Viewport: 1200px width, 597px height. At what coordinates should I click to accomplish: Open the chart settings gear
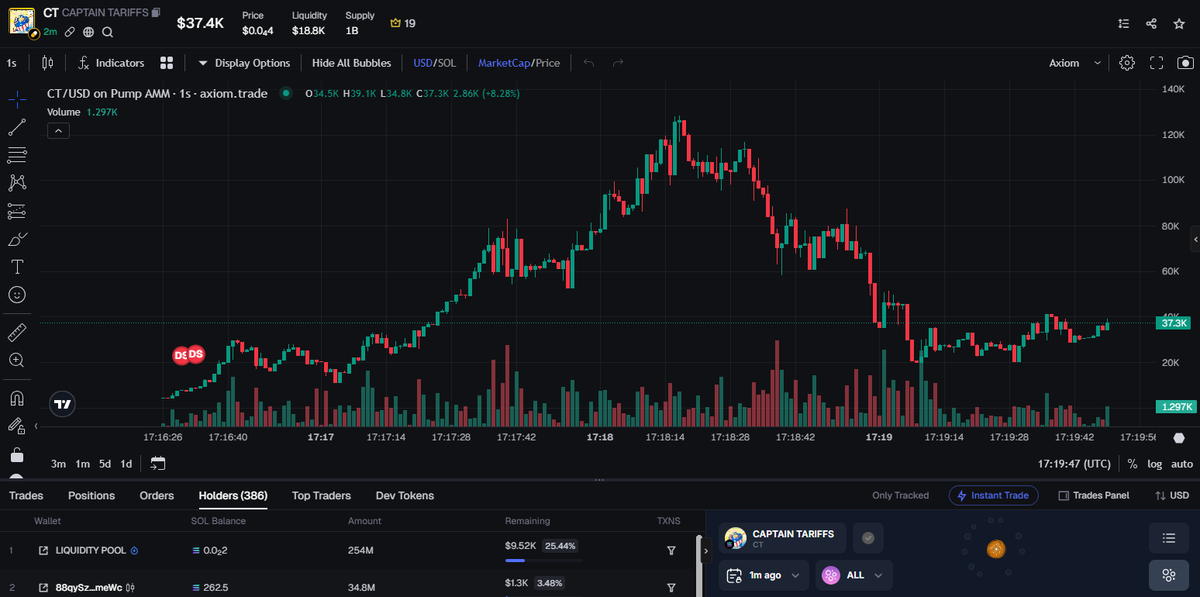(x=1127, y=63)
